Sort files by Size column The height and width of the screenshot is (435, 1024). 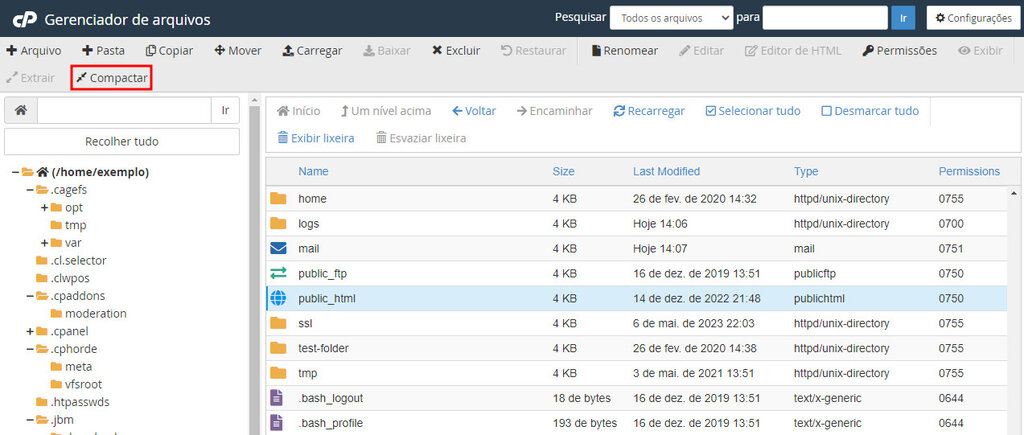coord(564,171)
